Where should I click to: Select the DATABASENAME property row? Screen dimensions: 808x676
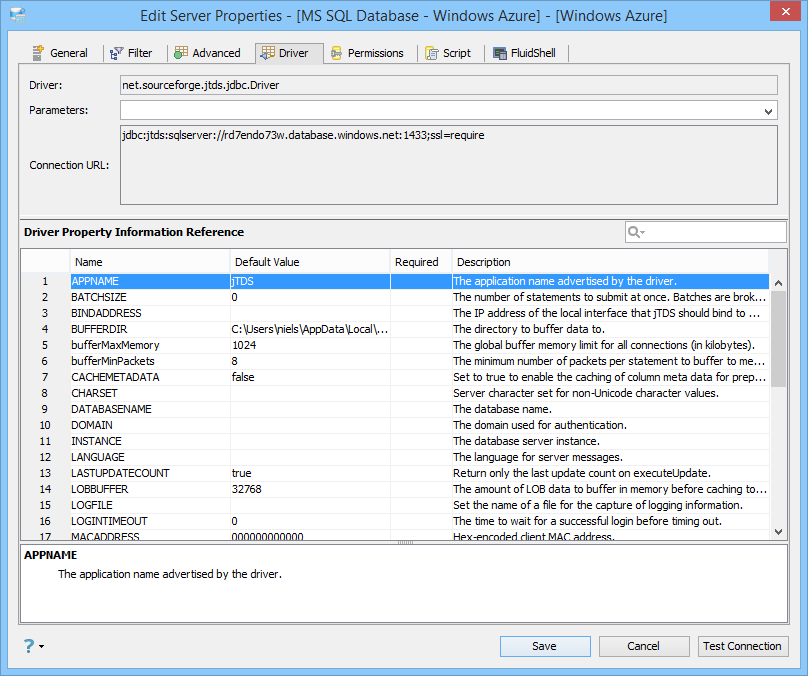(395, 409)
